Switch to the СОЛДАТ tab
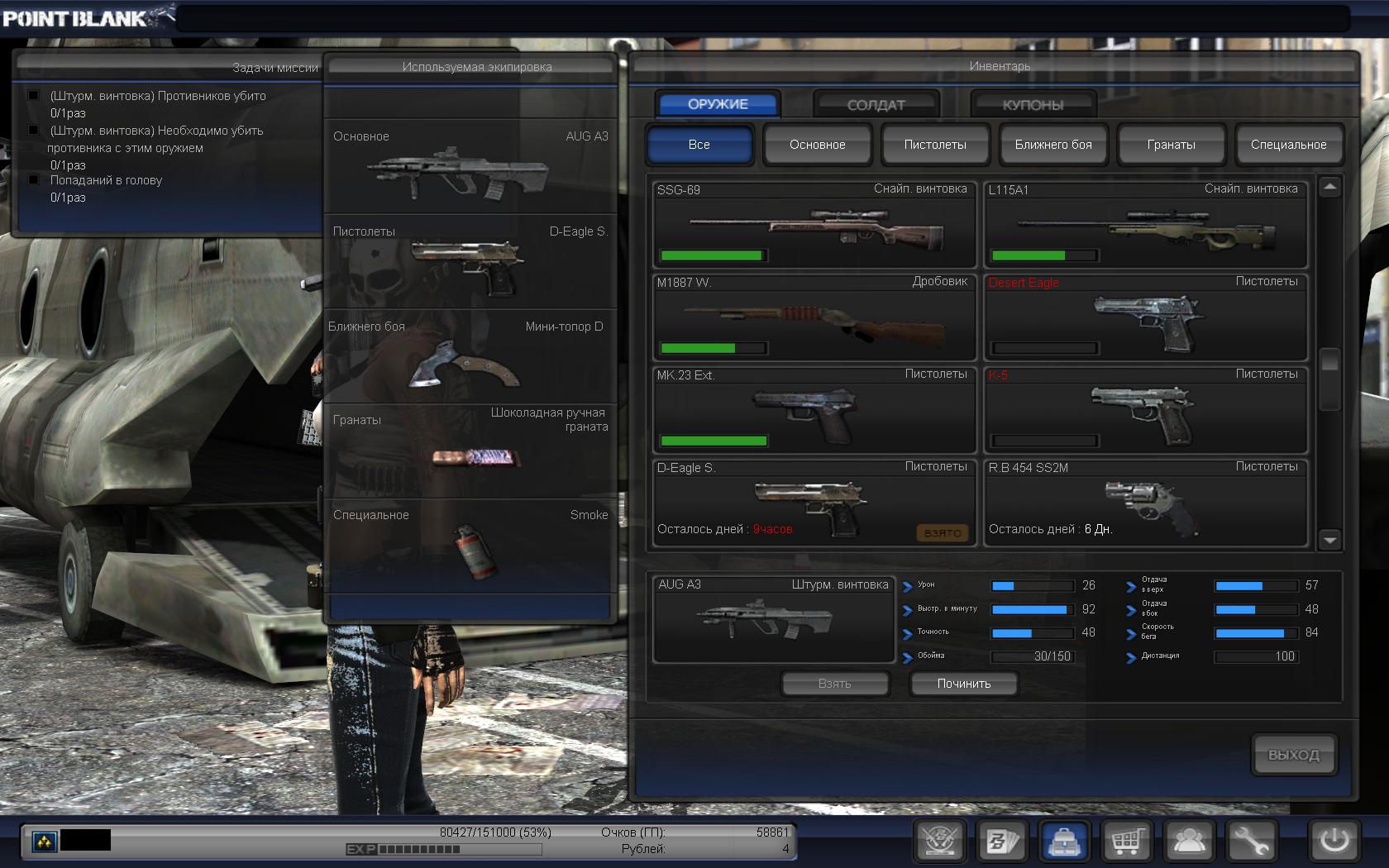This screenshot has height=868, width=1389. pyautogui.click(x=876, y=105)
